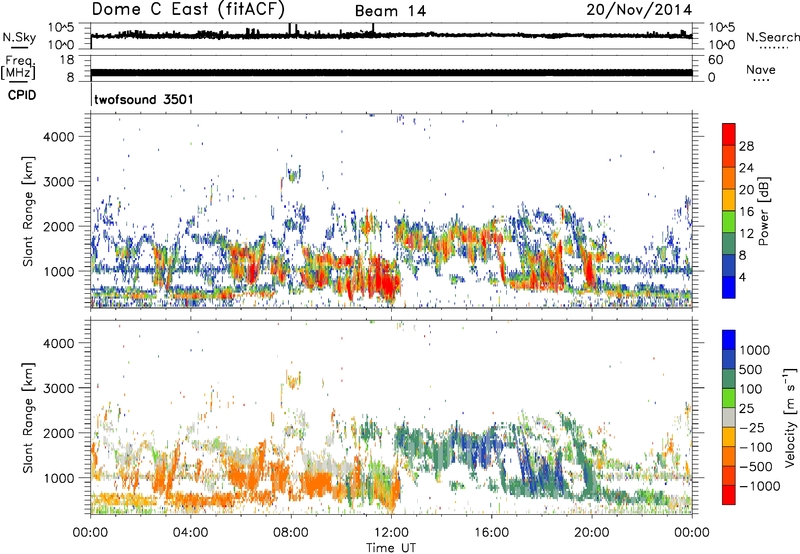Screen dimensions: 800x554
Task: Click the red bottom segment of Velocity color bar
Action: pos(729,495)
